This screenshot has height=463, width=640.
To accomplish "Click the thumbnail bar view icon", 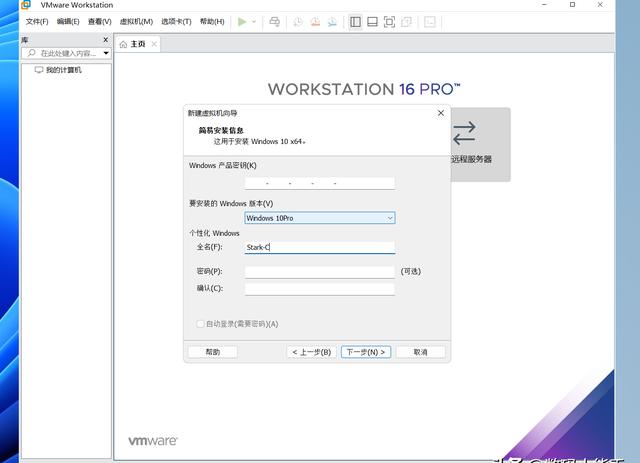I will (x=372, y=22).
